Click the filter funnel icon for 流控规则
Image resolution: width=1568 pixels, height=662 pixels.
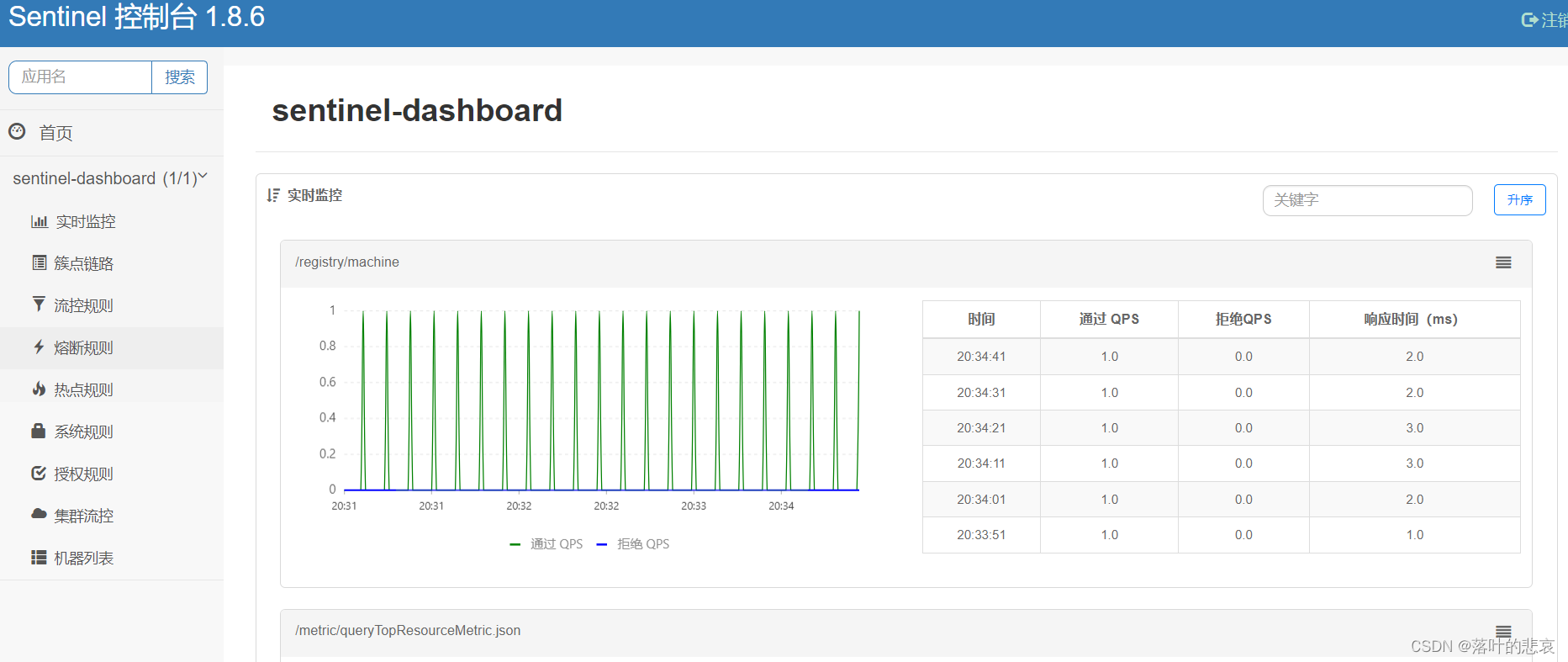(x=39, y=304)
